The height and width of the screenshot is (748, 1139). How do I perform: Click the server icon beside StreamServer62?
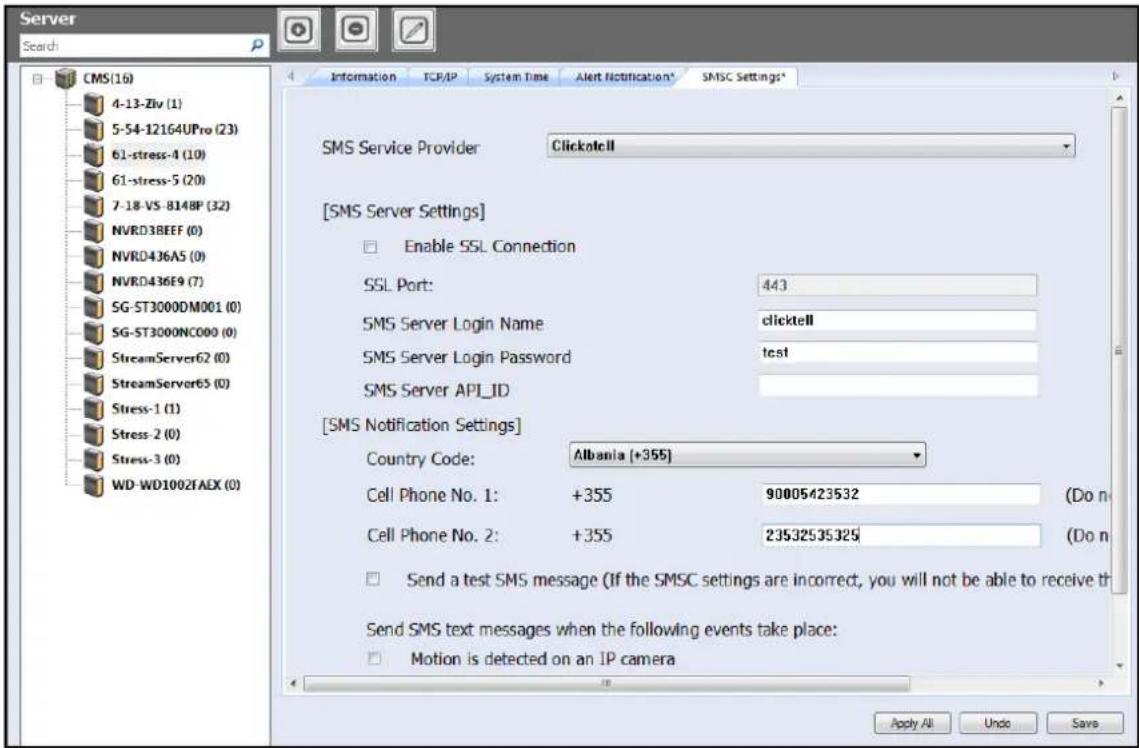click(x=94, y=358)
